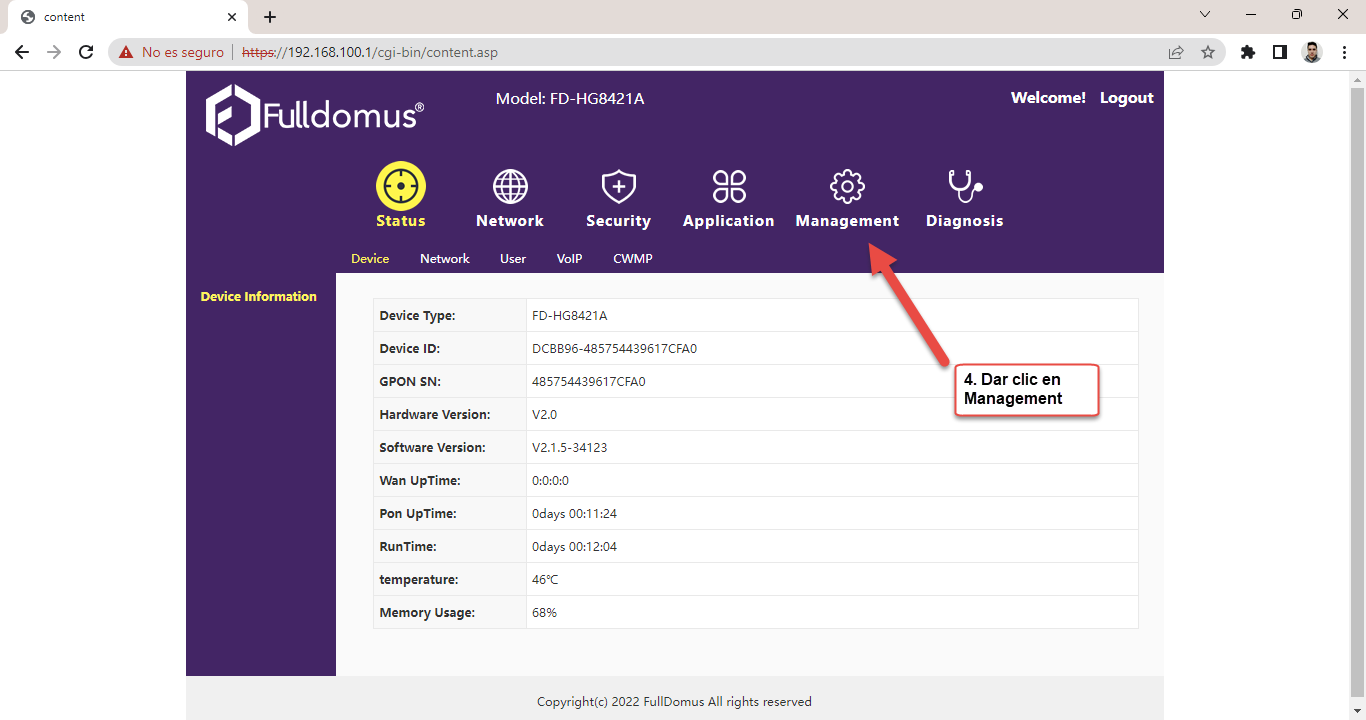Select the Device submenu tab
The image size is (1366, 720).
click(x=370, y=258)
